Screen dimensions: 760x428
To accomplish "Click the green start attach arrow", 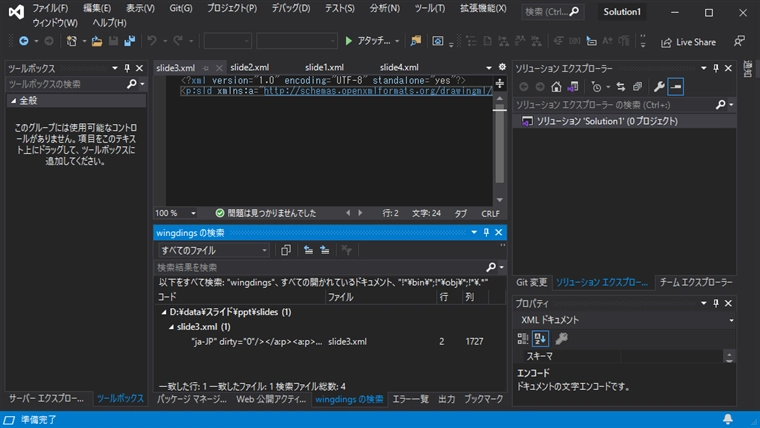I will tap(348, 41).
